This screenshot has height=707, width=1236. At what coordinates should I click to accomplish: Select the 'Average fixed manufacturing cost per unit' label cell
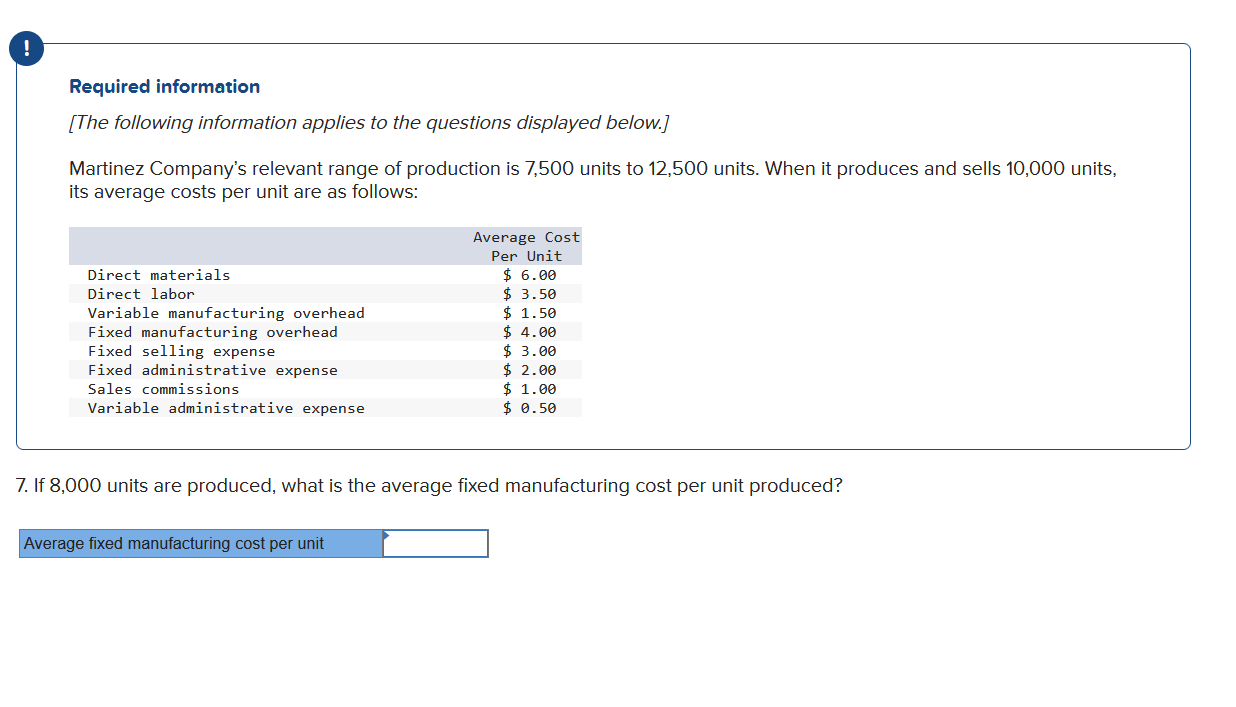point(200,544)
